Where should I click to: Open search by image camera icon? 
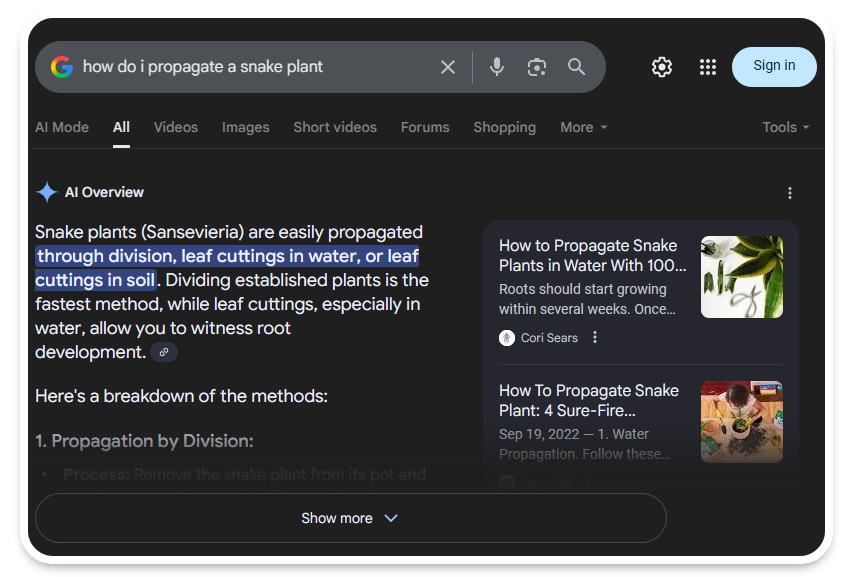[x=537, y=67]
